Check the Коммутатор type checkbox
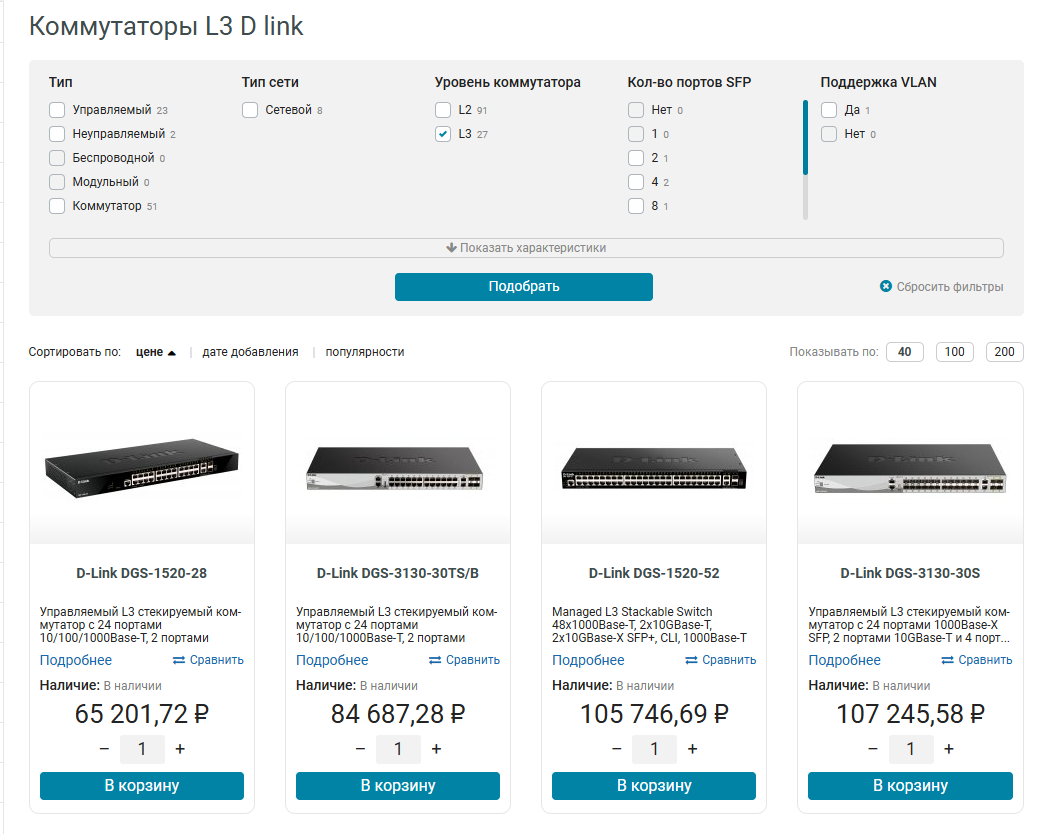 (x=57, y=206)
